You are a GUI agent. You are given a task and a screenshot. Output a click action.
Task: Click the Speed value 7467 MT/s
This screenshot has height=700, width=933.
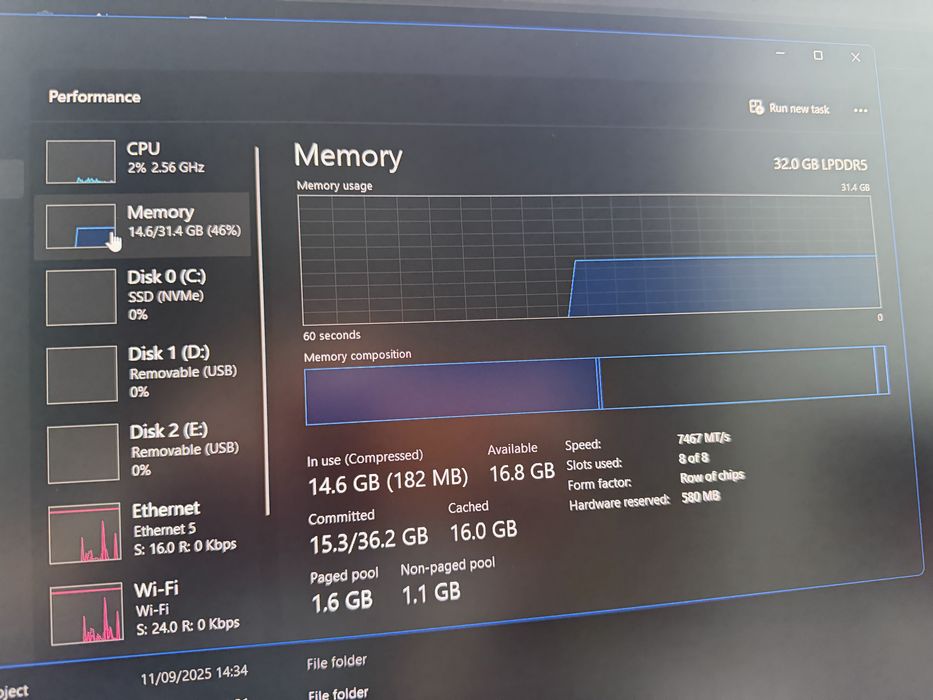(x=703, y=438)
